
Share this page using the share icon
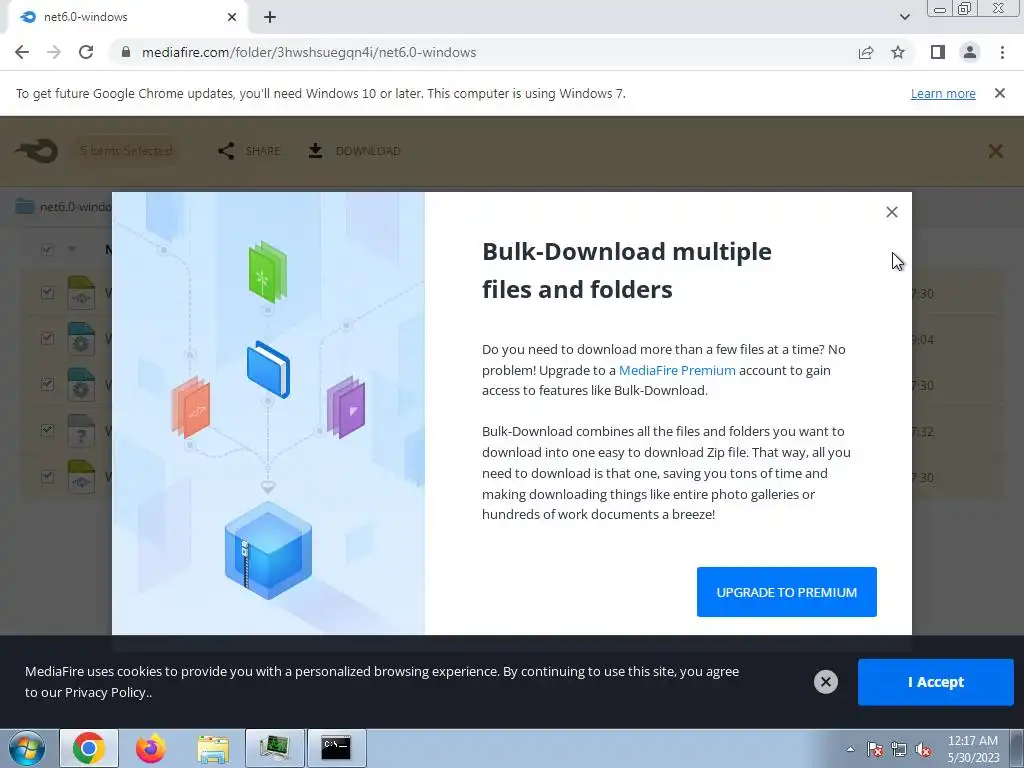pyautogui.click(x=866, y=52)
